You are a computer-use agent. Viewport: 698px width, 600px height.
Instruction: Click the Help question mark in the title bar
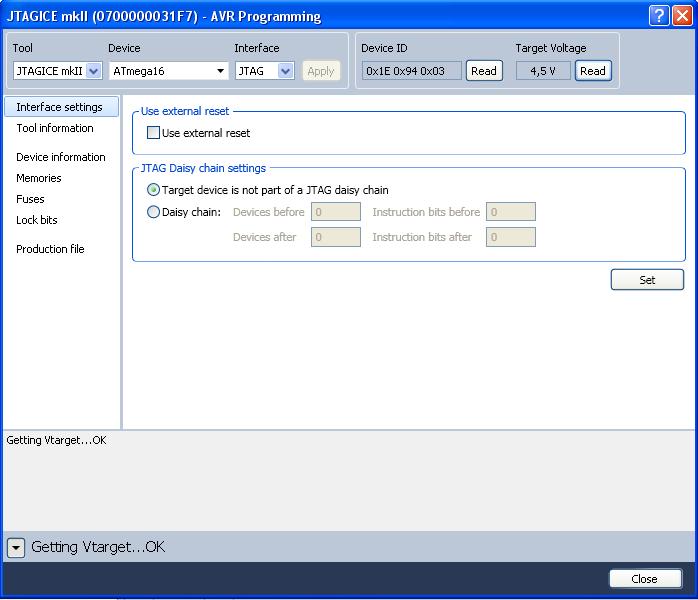[x=659, y=16]
